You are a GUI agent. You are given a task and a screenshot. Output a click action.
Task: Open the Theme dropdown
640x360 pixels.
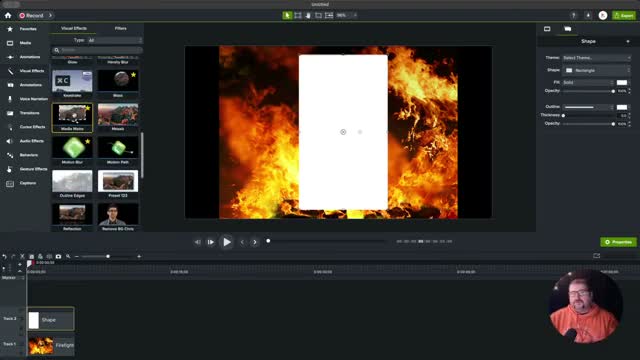point(596,58)
